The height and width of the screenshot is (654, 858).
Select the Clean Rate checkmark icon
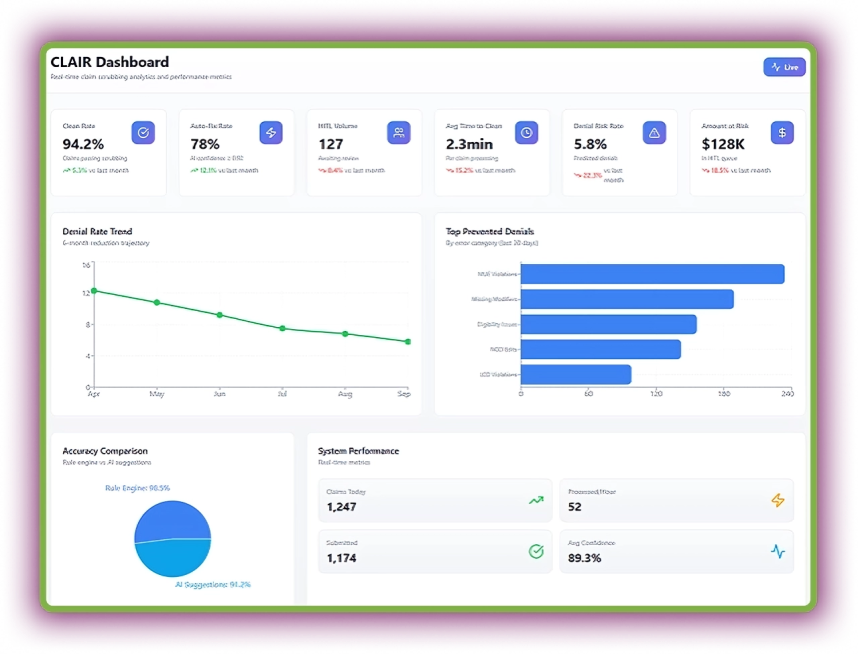click(142, 132)
